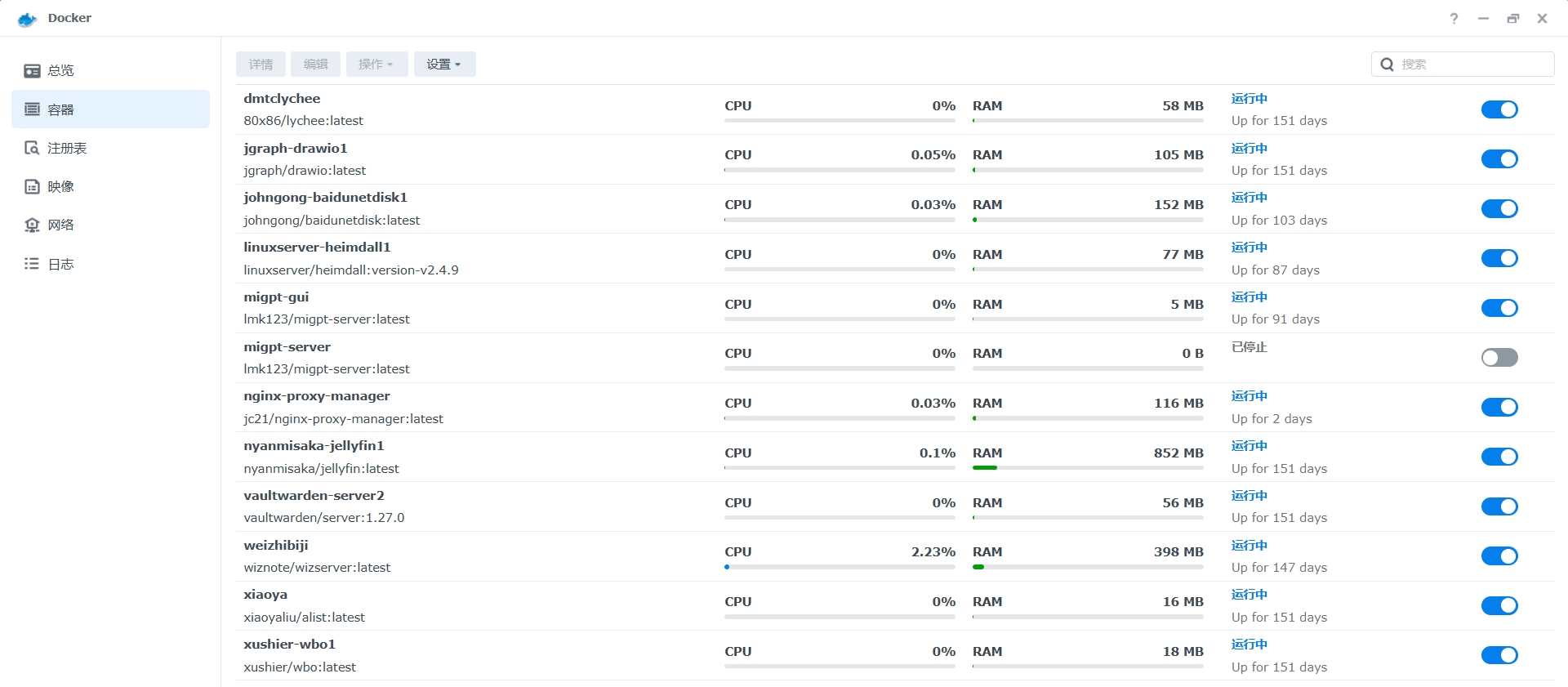Select nyanmisaka-jellyfin1 container name
This screenshot has height=687, width=1568.
(314, 446)
